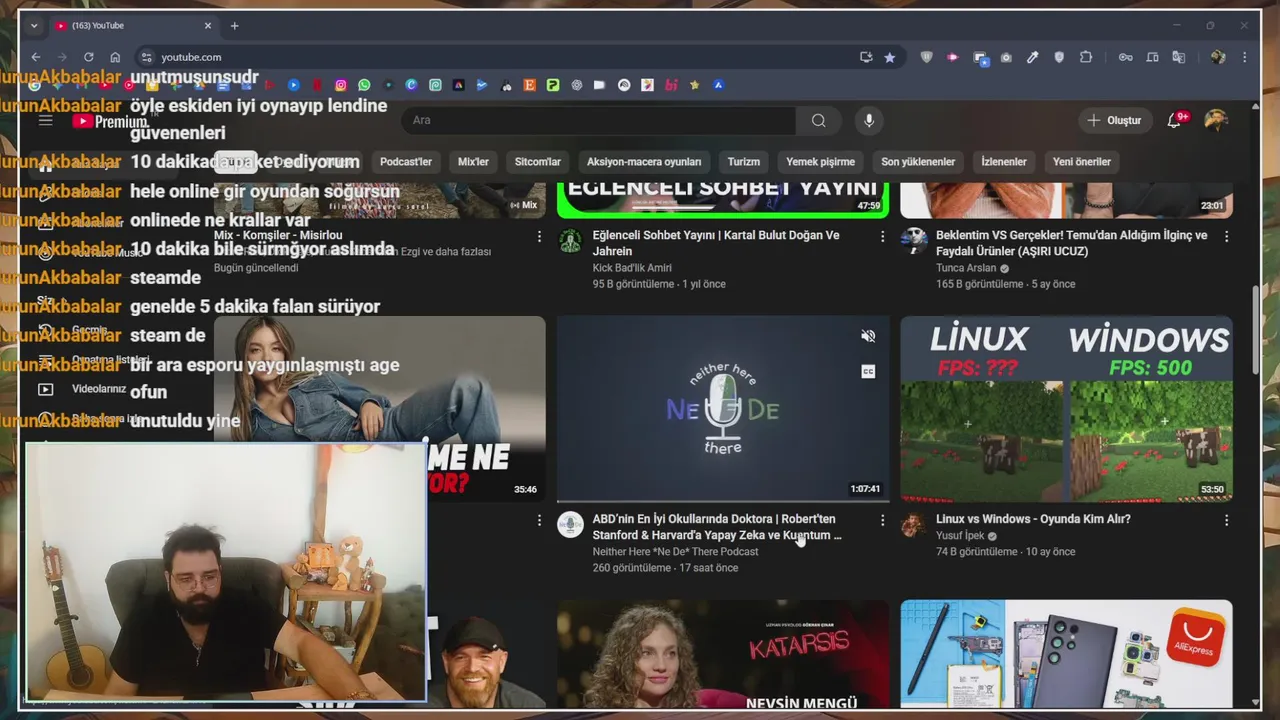The image size is (1280, 720).
Task: Open the Instagram bookmark
Action: [x=341, y=85]
